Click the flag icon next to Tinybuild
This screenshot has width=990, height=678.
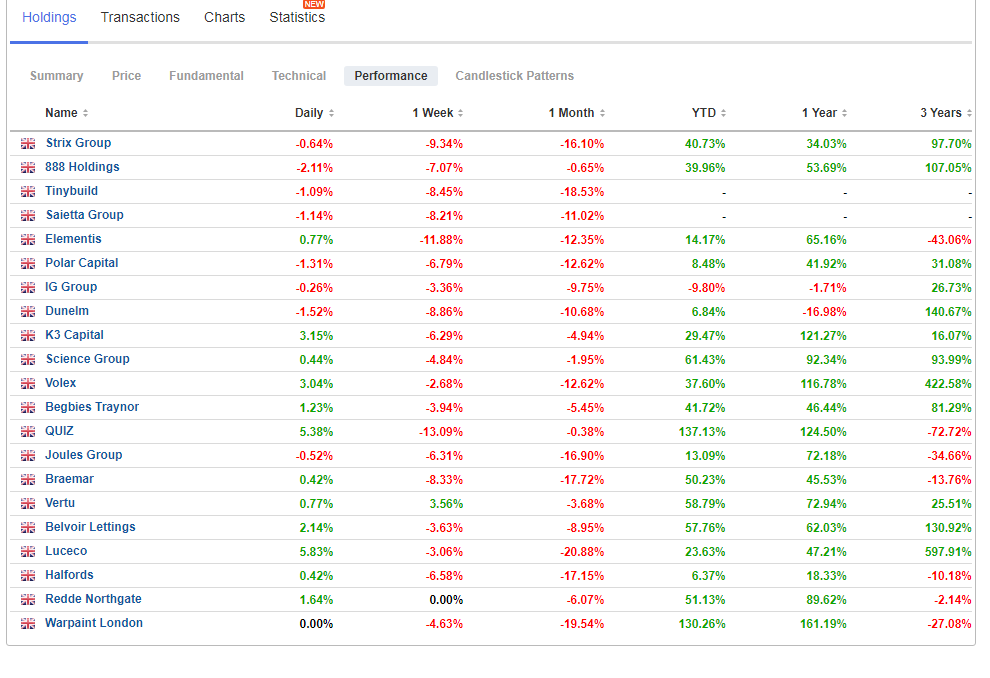[x=28, y=191]
